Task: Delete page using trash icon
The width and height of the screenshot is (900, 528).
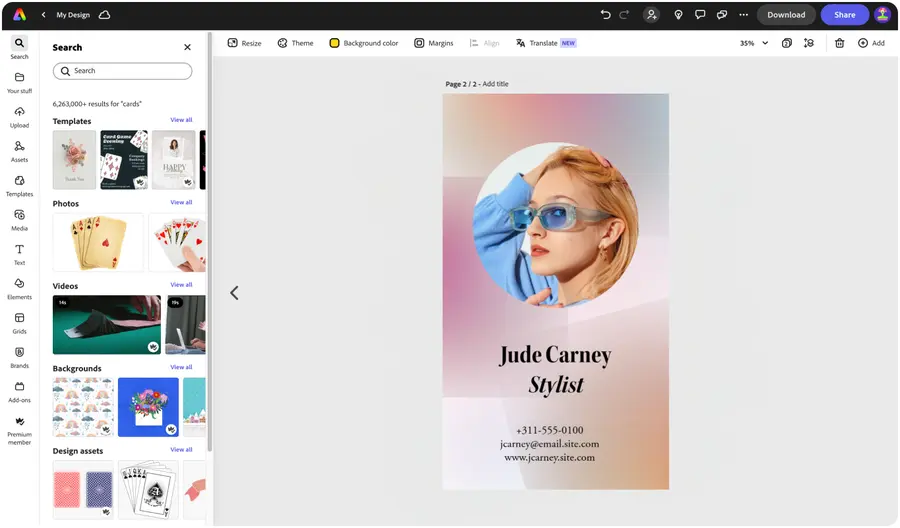Action: pyautogui.click(x=839, y=43)
